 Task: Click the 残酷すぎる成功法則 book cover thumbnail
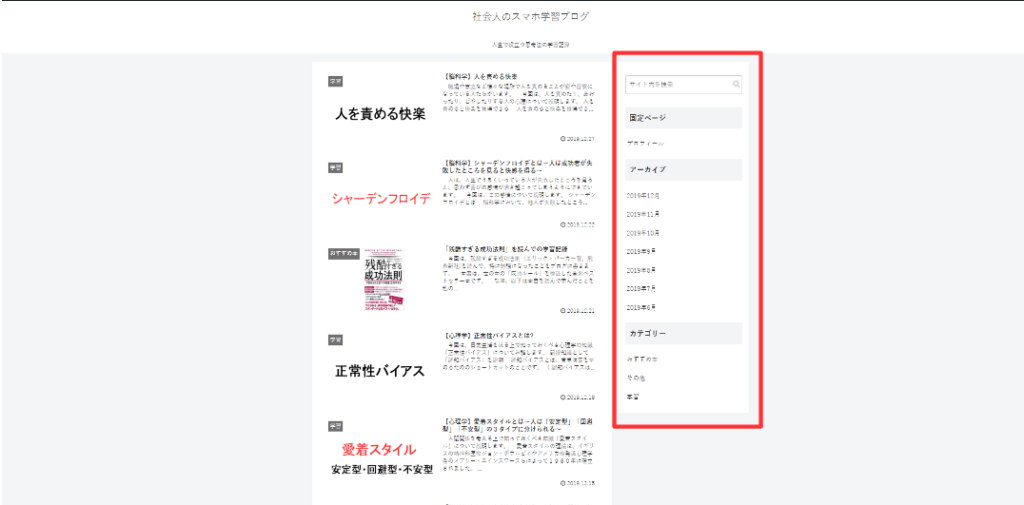tap(381, 284)
